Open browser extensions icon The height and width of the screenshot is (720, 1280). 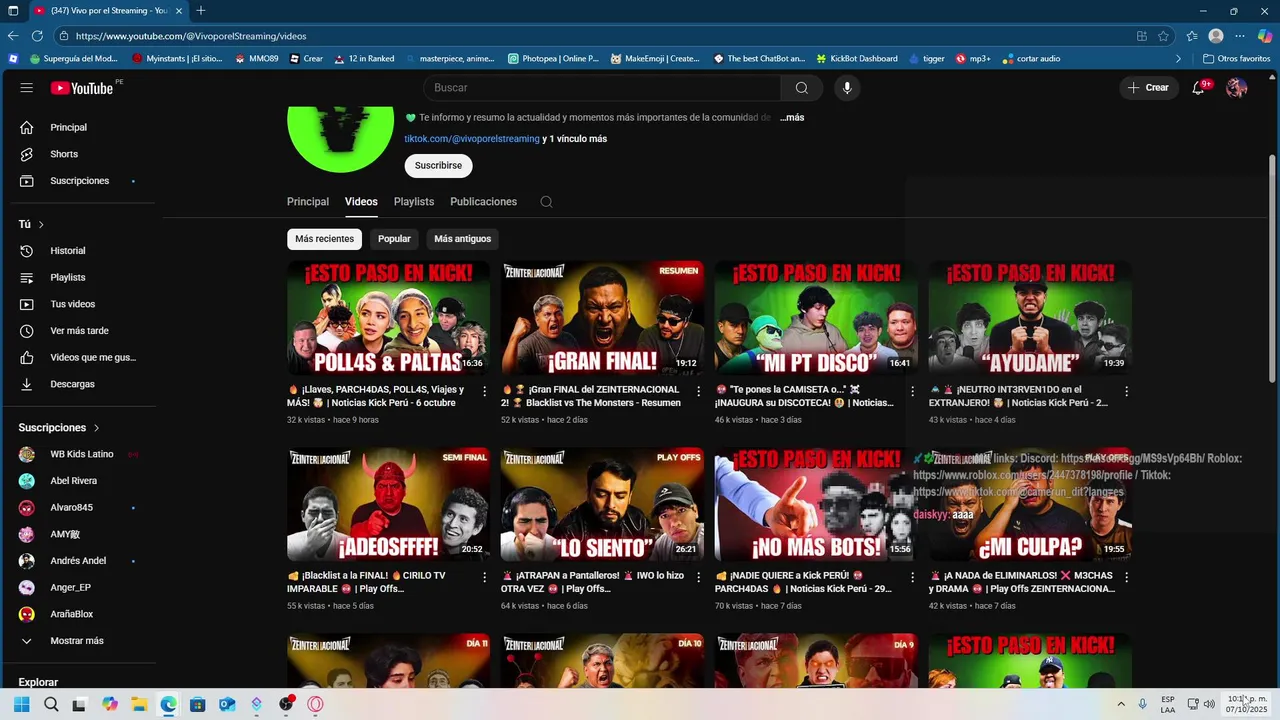1142,36
